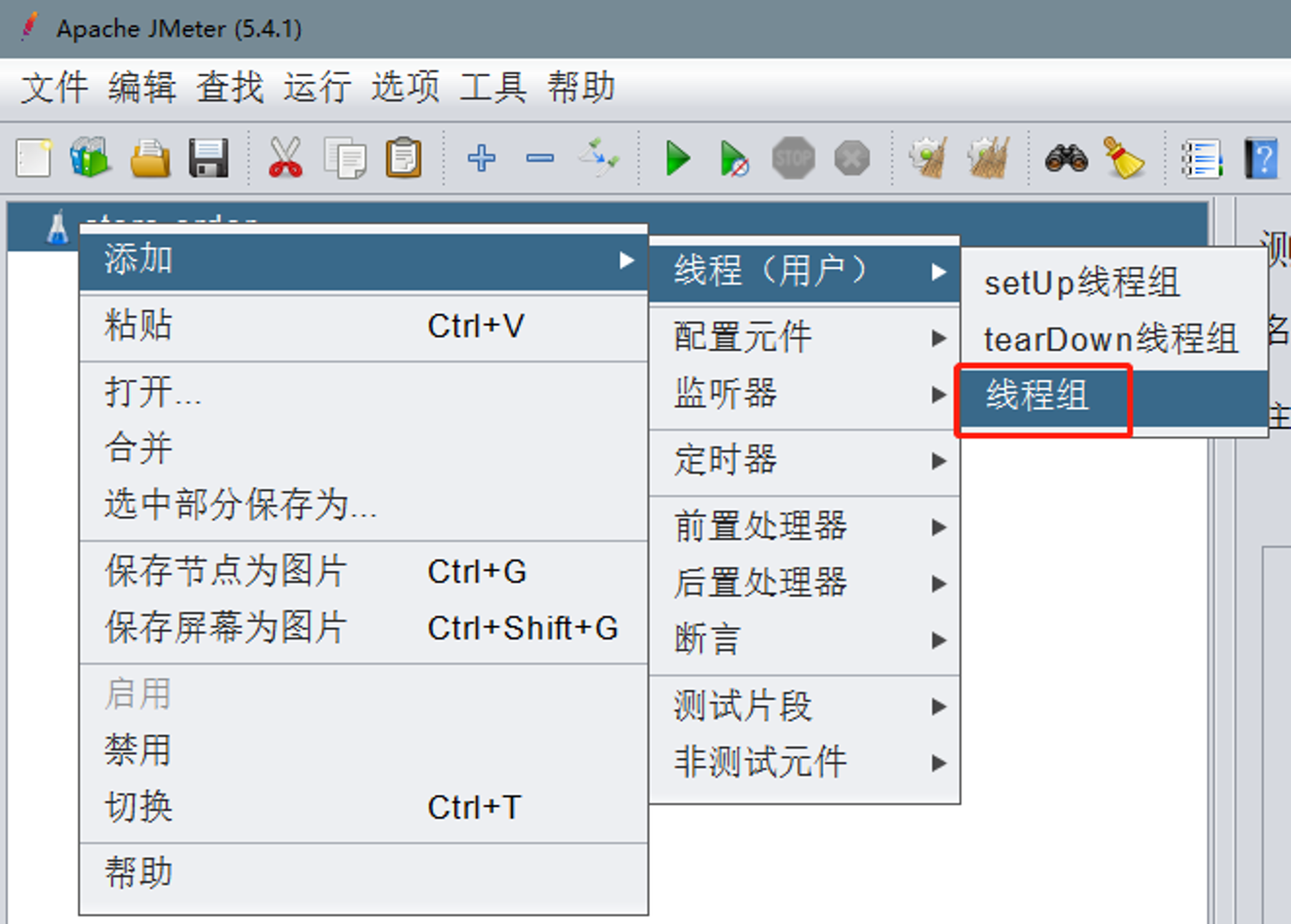Choose 合并 in context menu
Screen dimensions: 1291x924
363,448
